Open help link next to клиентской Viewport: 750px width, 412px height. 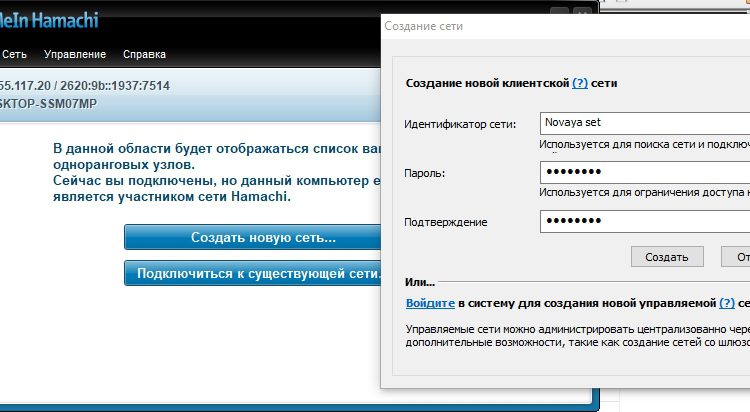coord(580,83)
